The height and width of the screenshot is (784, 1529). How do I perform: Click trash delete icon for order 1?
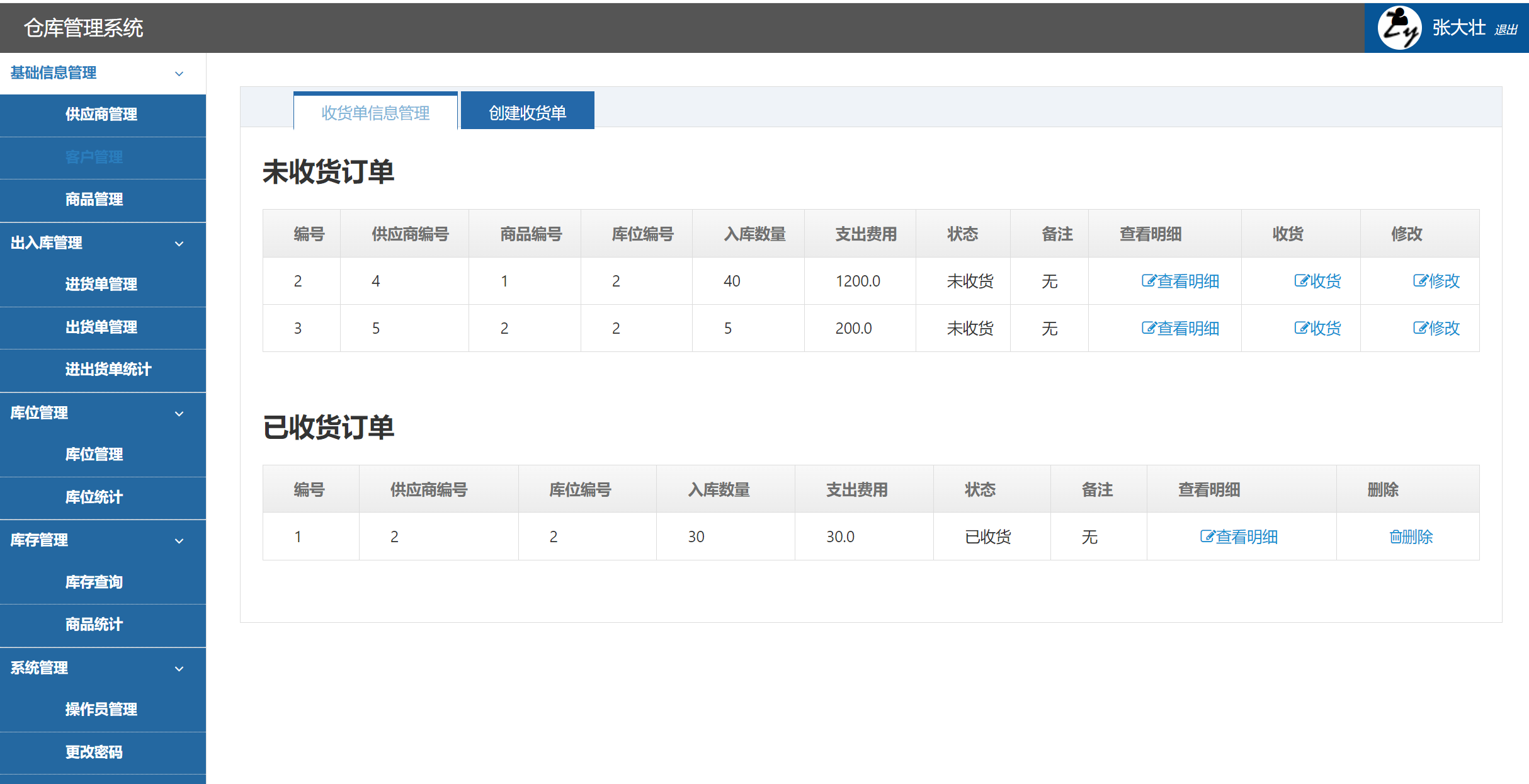coord(1395,537)
